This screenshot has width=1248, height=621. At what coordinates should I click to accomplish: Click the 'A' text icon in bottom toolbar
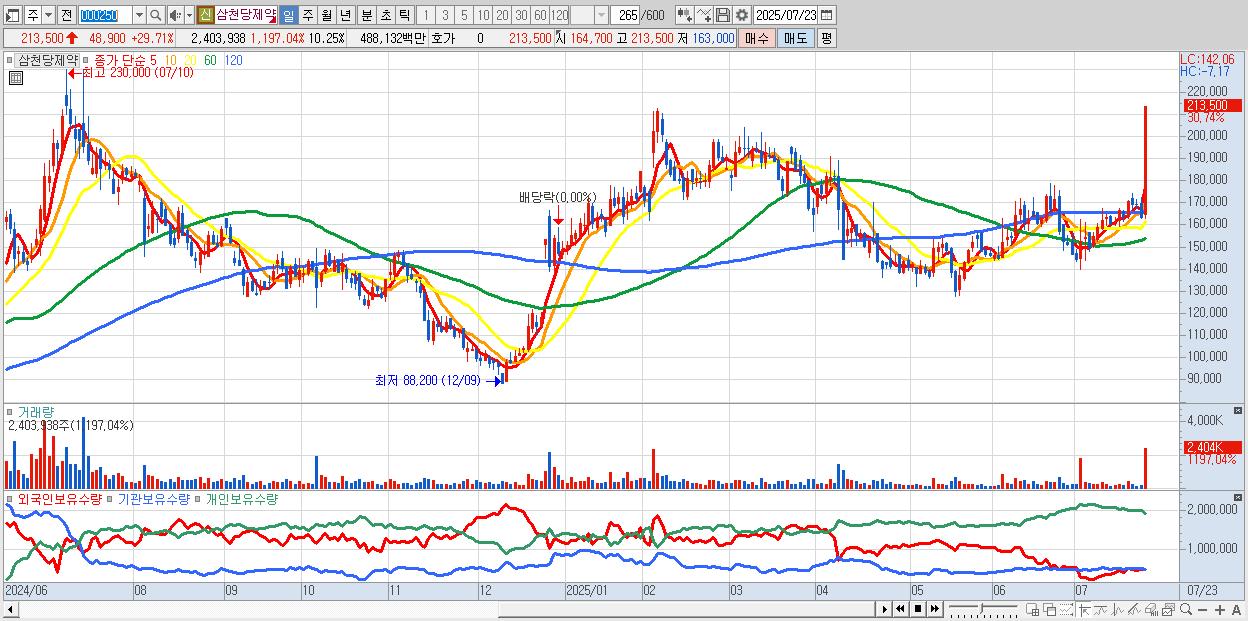[1236, 610]
